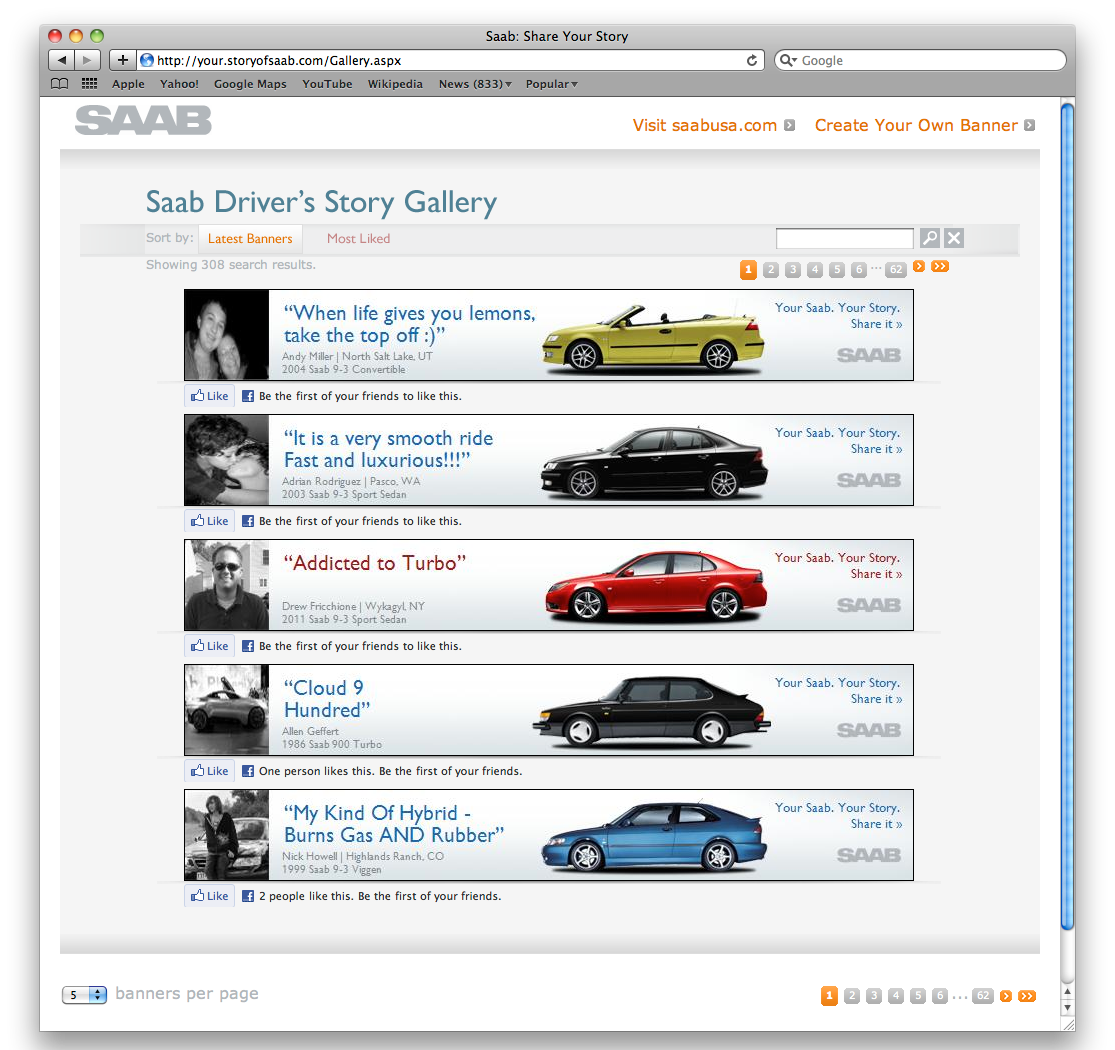Select page 1 in top pagination

click(748, 269)
